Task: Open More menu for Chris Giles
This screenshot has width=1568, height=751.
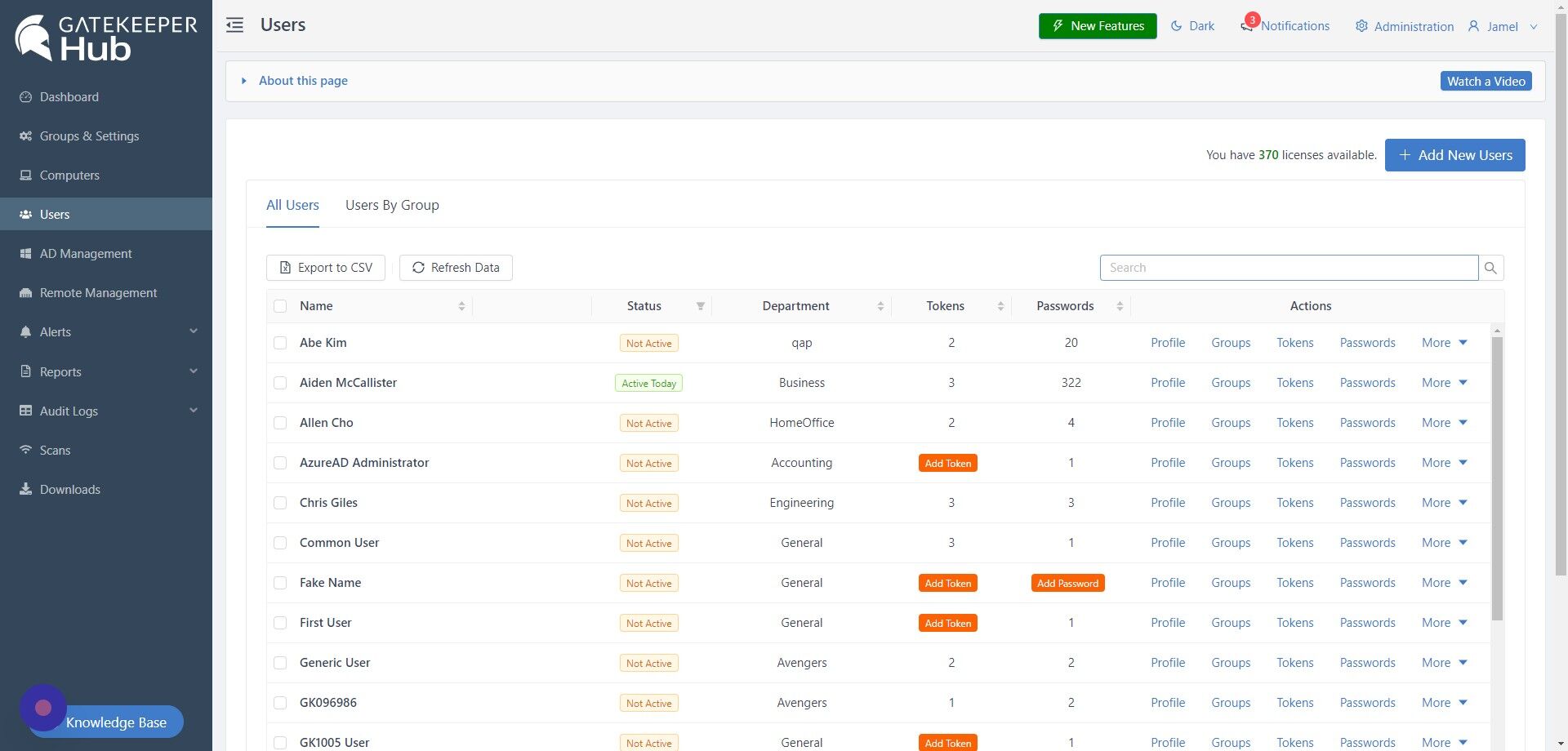Action: 1444,503
